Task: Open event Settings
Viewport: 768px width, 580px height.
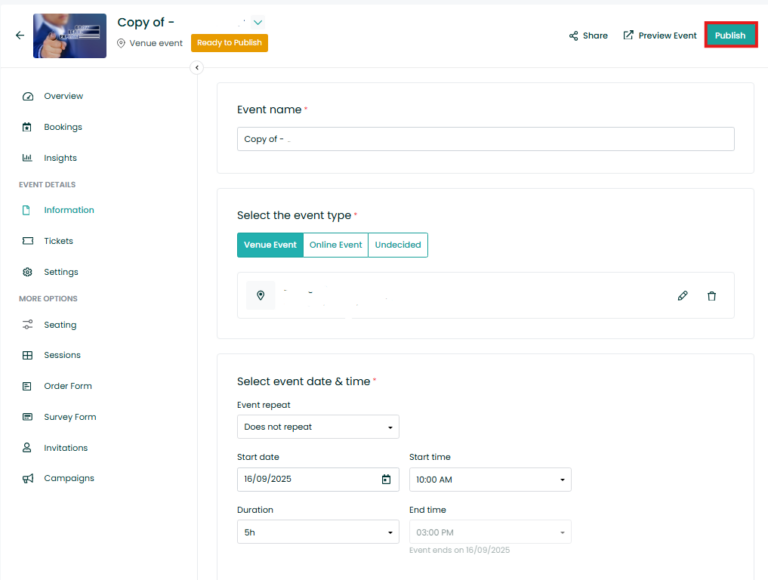Action: pyautogui.click(x=61, y=272)
